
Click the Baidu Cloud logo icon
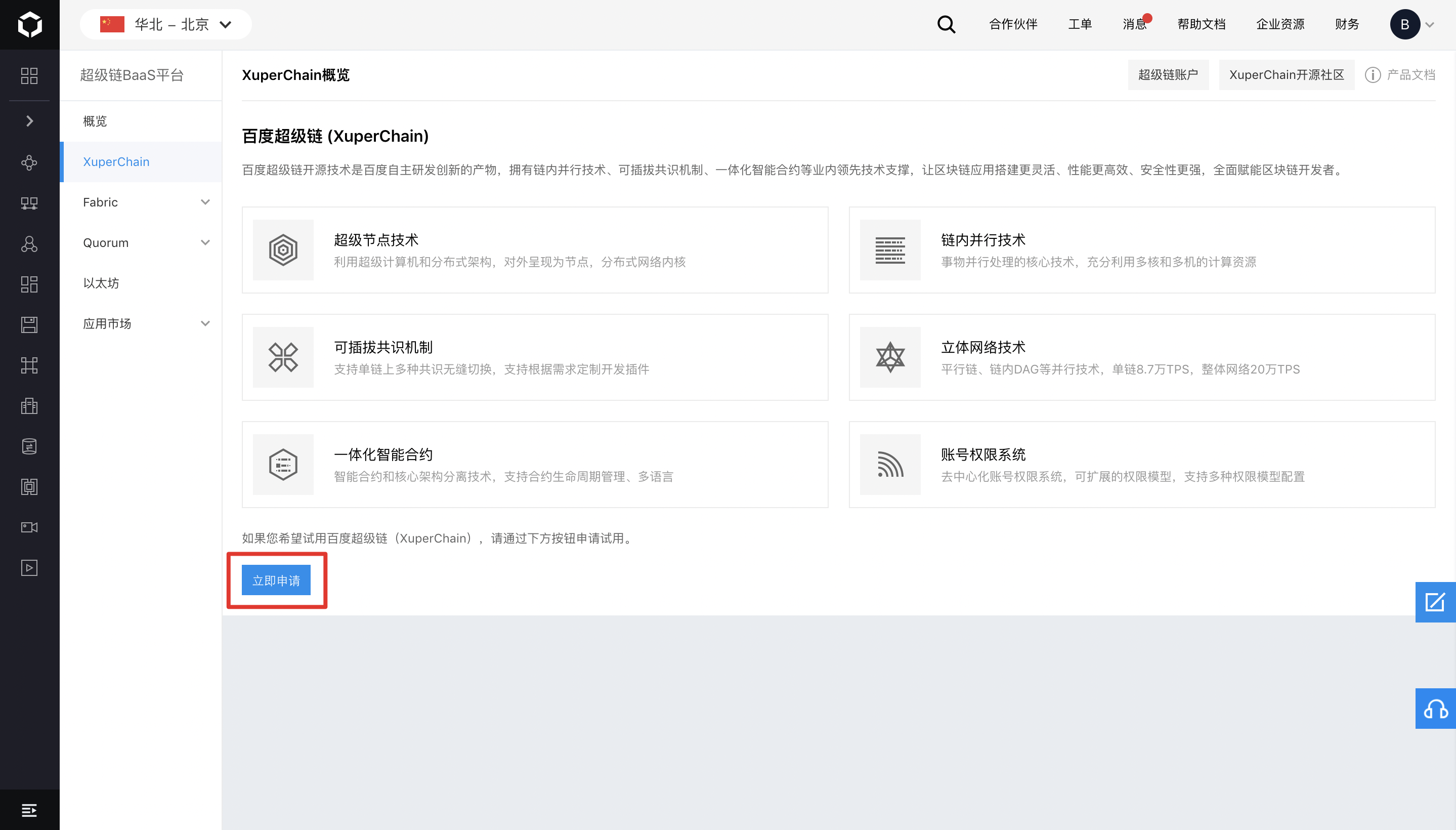(x=30, y=24)
